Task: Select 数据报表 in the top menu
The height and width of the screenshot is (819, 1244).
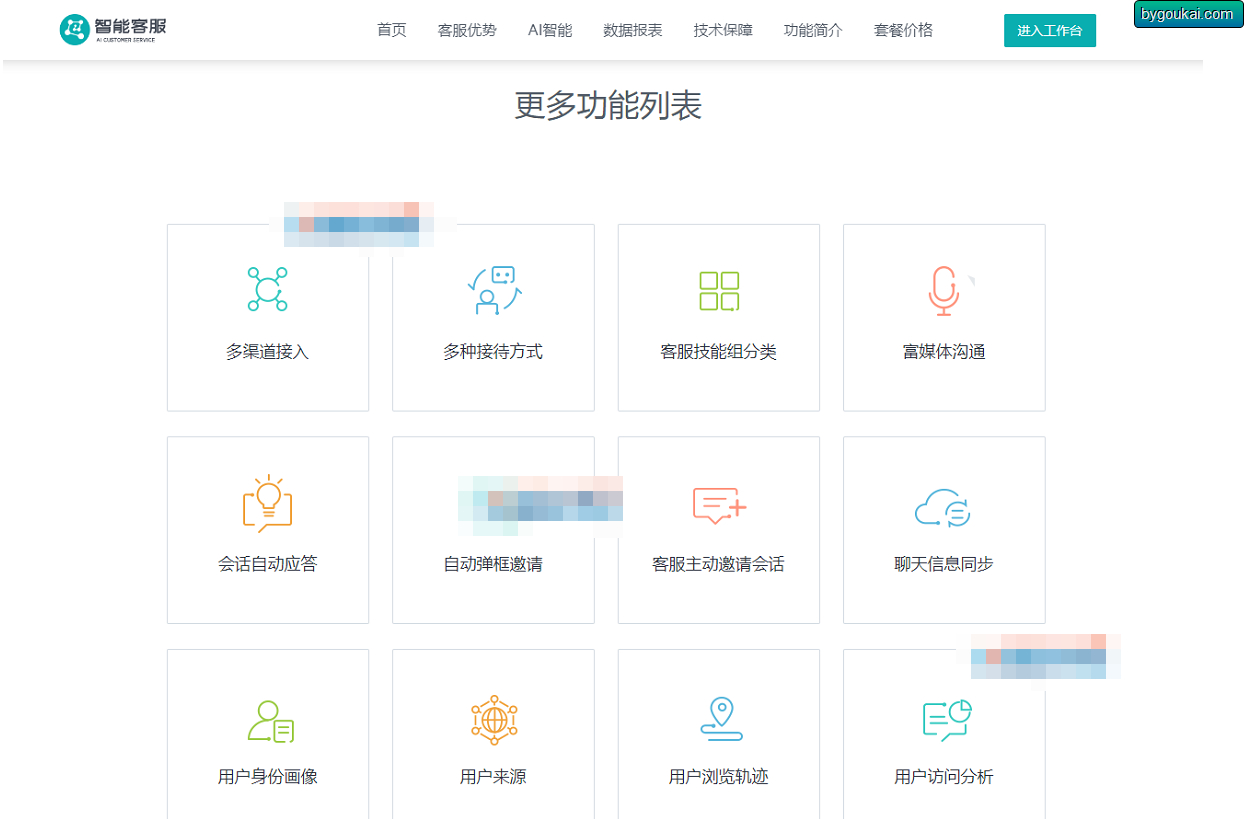Action: click(633, 30)
